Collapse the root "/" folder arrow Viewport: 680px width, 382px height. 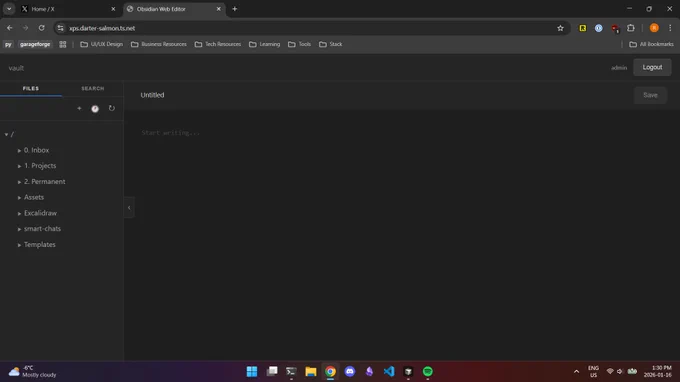6,135
